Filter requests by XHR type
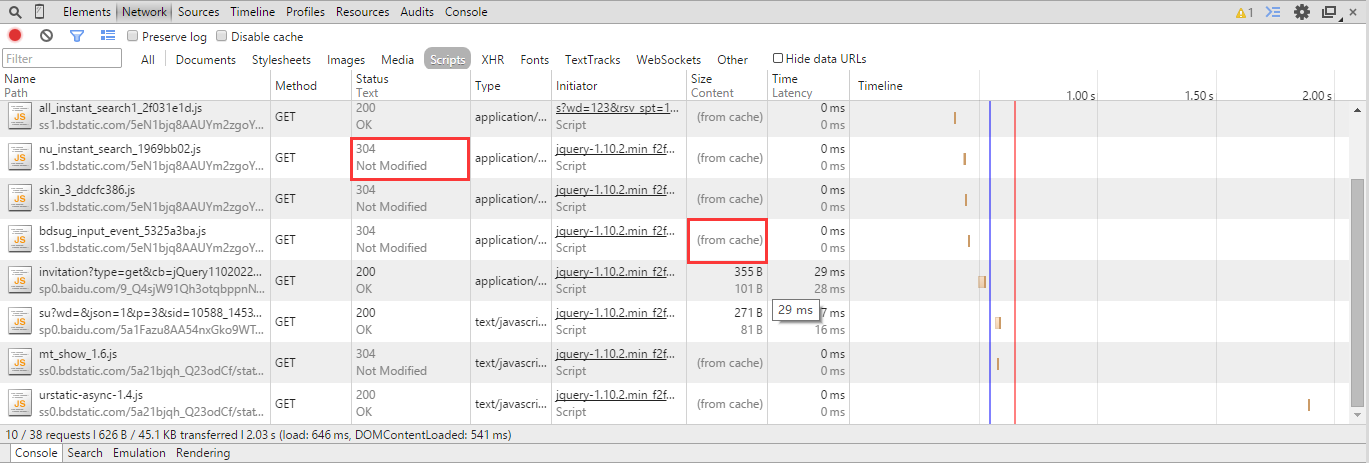 492,60
